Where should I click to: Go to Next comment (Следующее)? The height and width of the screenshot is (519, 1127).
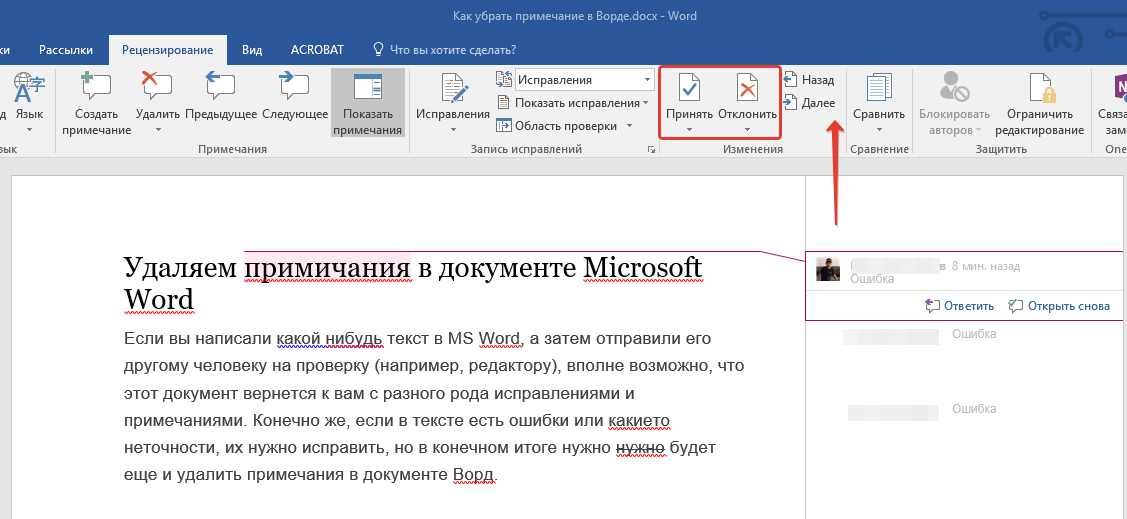[x=295, y=88]
